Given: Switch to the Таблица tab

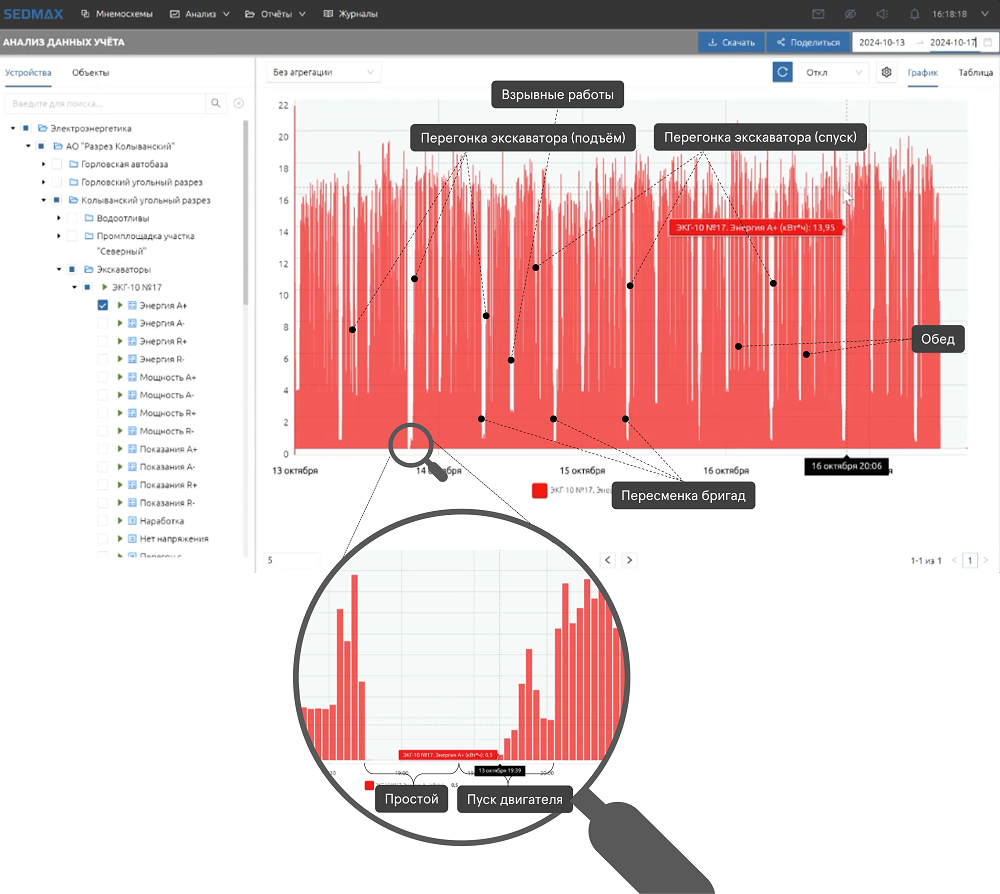Looking at the screenshot, I should point(975,72).
